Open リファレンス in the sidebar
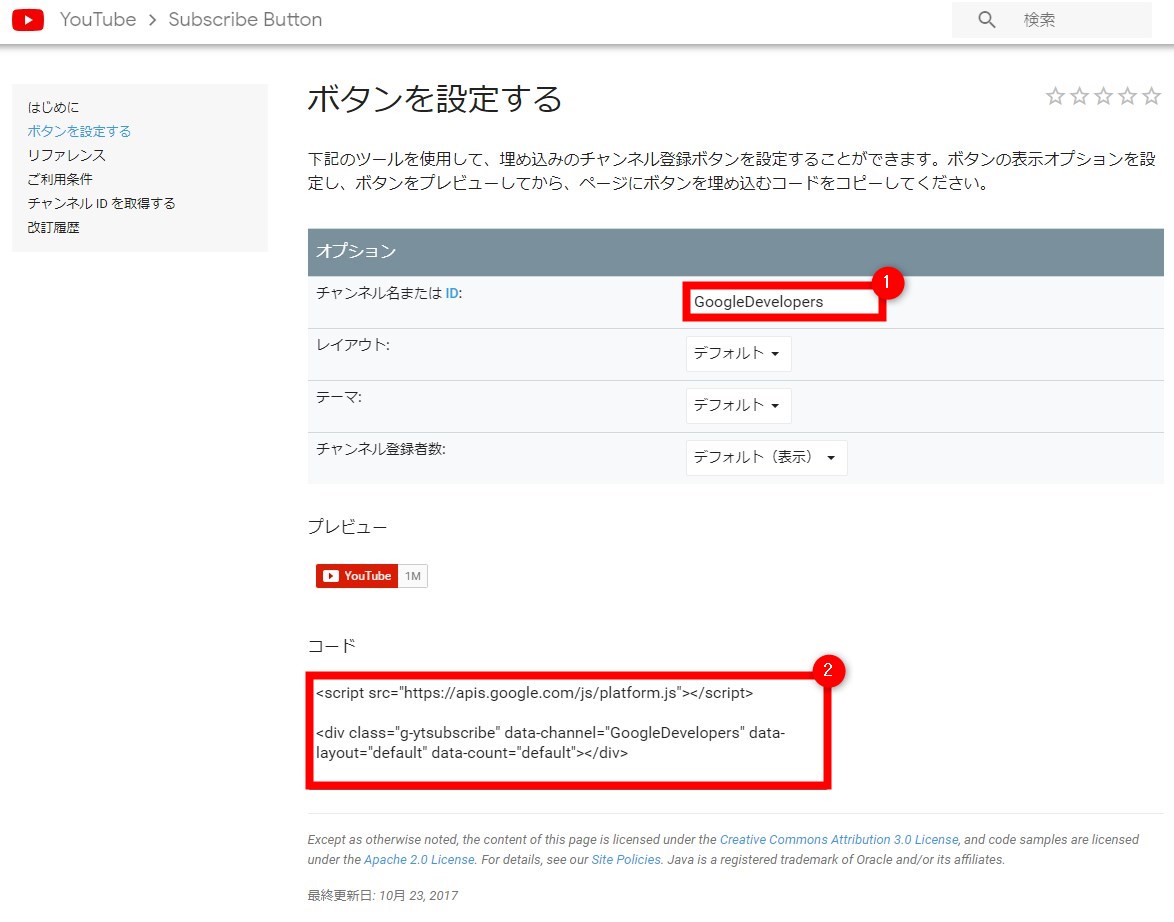Image resolution: width=1174 pixels, height=922 pixels. [67, 155]
